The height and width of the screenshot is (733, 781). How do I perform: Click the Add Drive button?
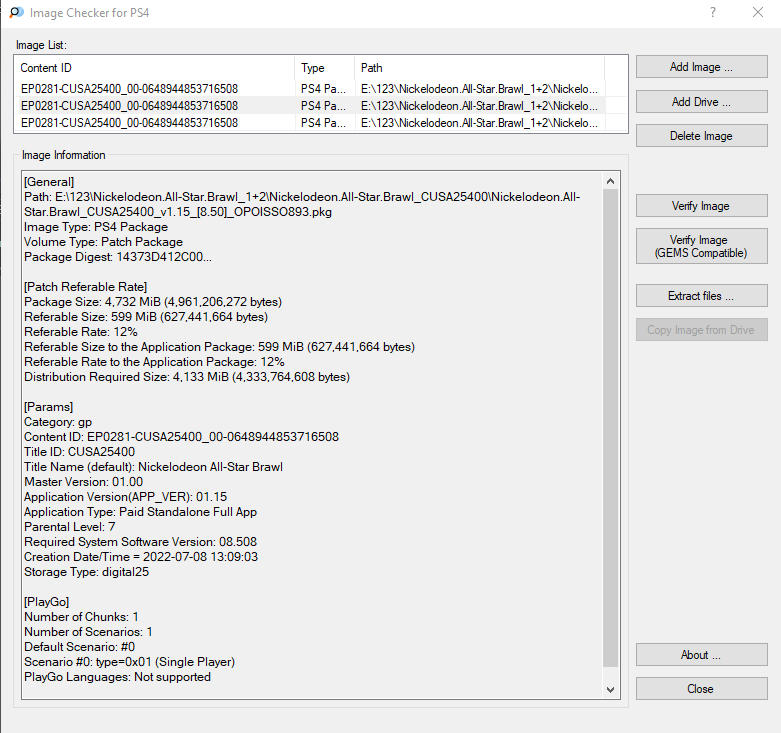tap(701, 102)
